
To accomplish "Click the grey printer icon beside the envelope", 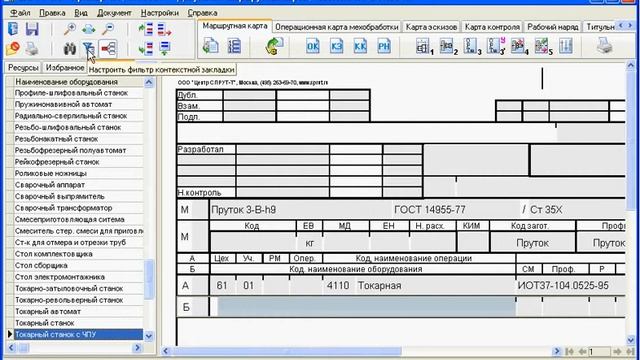I will tap(32, 49).
